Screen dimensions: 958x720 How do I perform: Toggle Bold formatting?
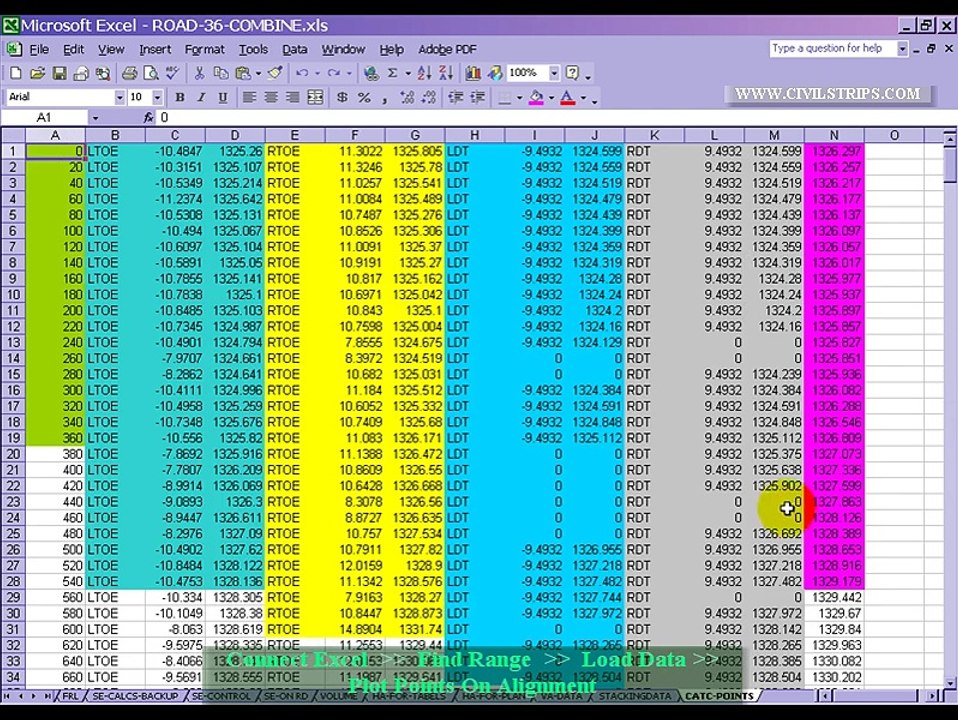pos(180,97)
